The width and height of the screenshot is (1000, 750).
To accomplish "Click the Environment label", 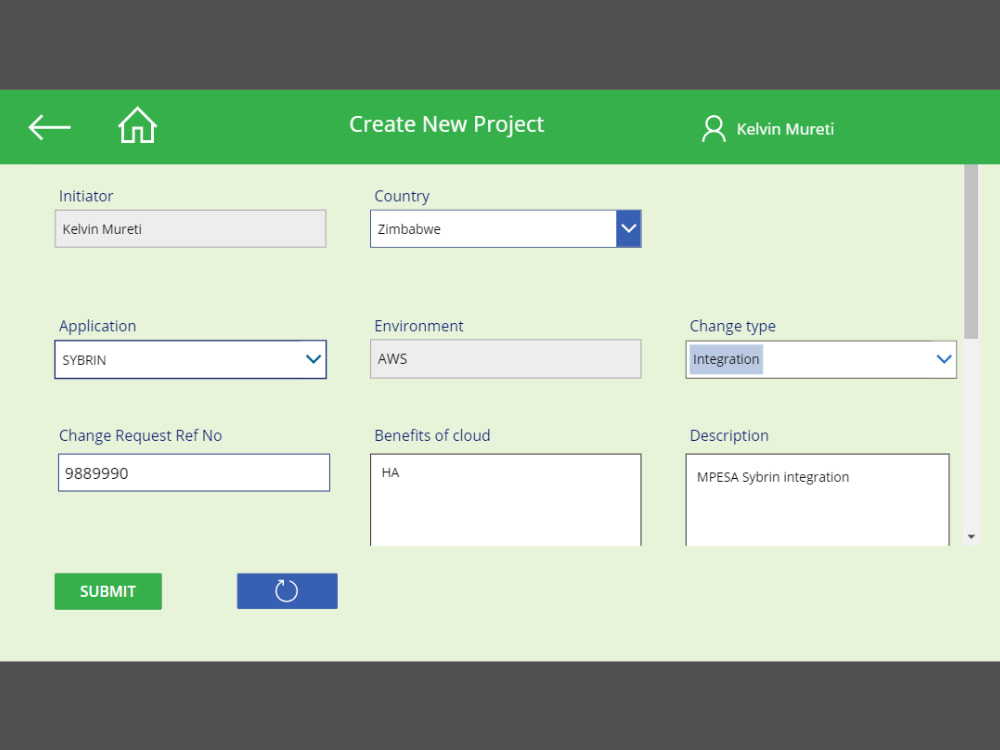I will tap(418, 326).
